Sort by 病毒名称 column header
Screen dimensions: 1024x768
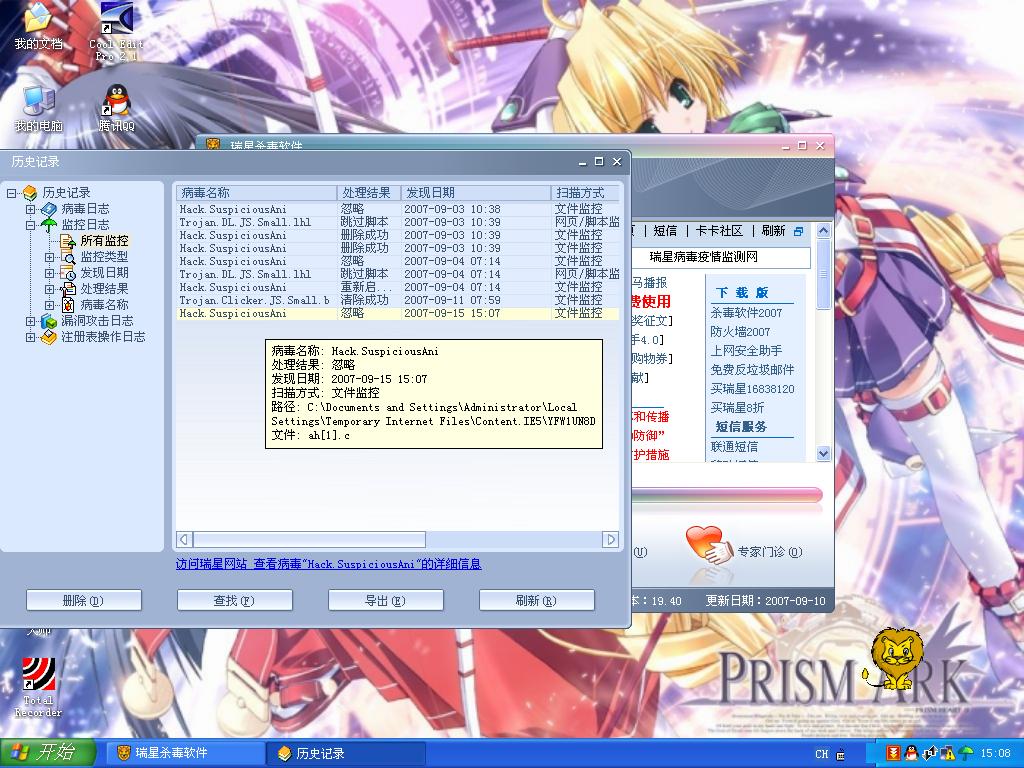[256, 193]
